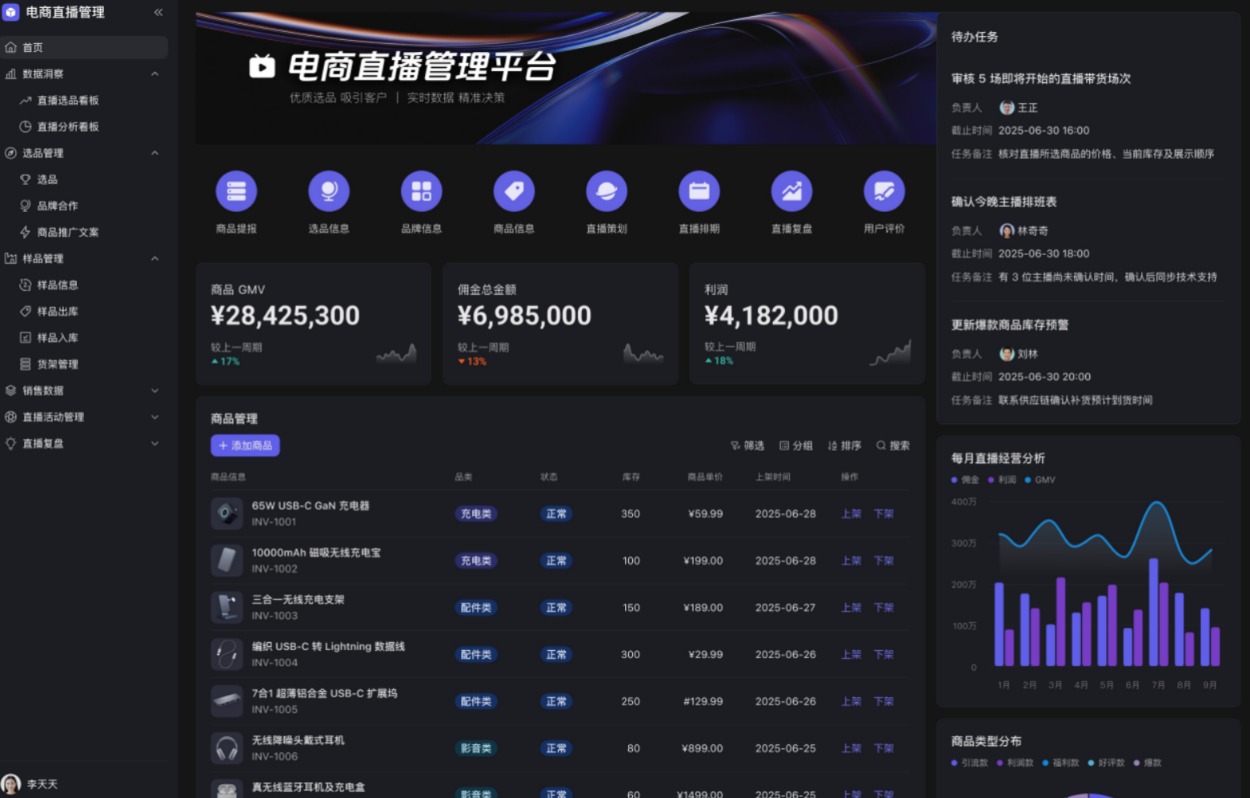Collapse the 数据洞察 sidebar section

point(155,74)
